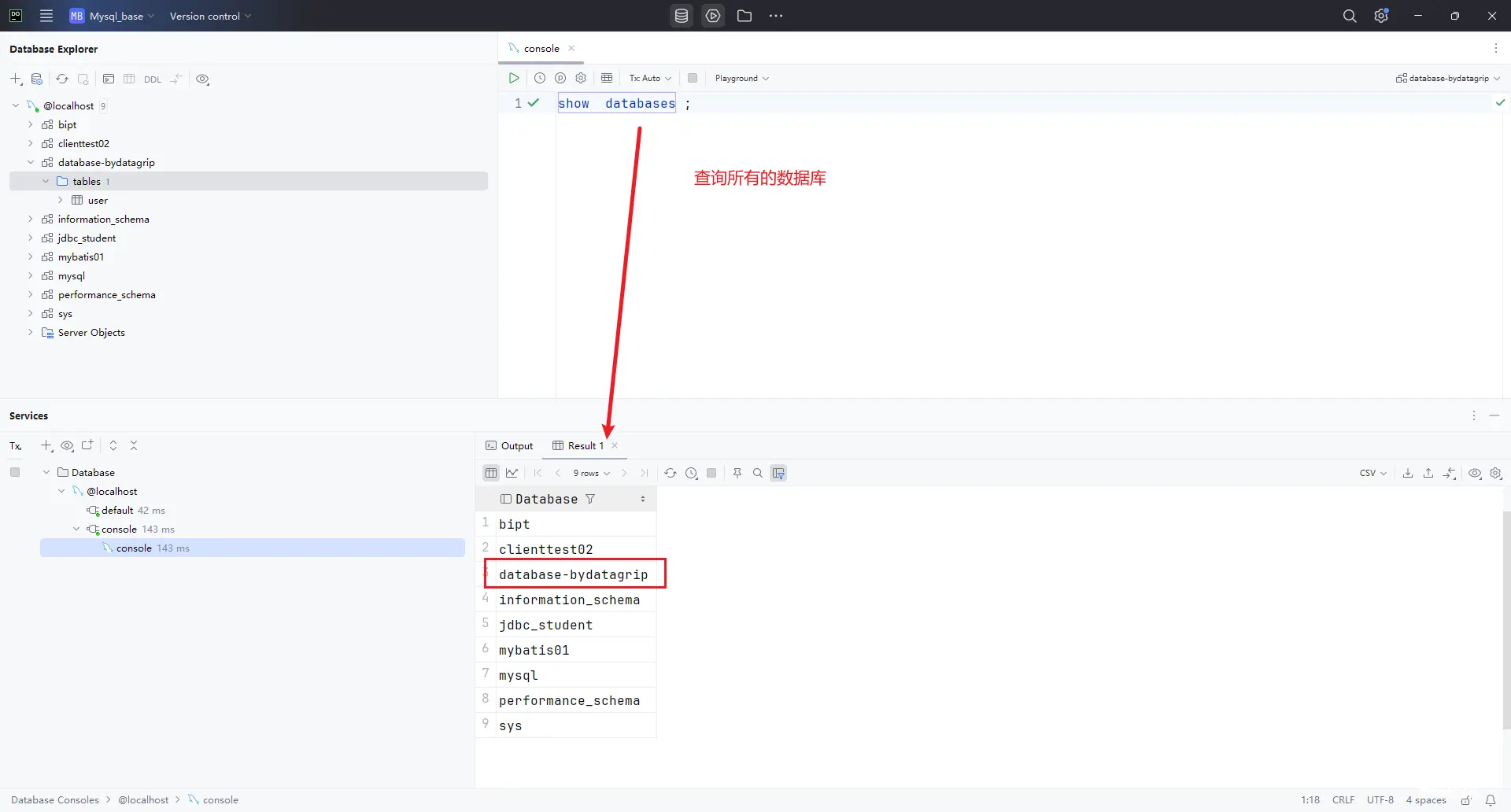1511x812 pixels.
Task: Click the @localhost breadcrumb in status bar
Action: point(143,799)
